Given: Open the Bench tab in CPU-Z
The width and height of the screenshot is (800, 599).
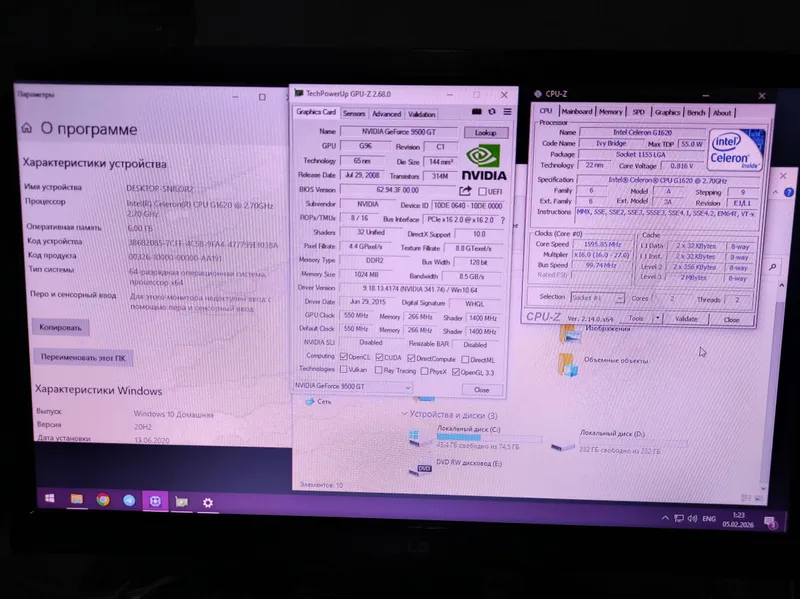Looking at the screenshot, I should click(x=696, y=113).
